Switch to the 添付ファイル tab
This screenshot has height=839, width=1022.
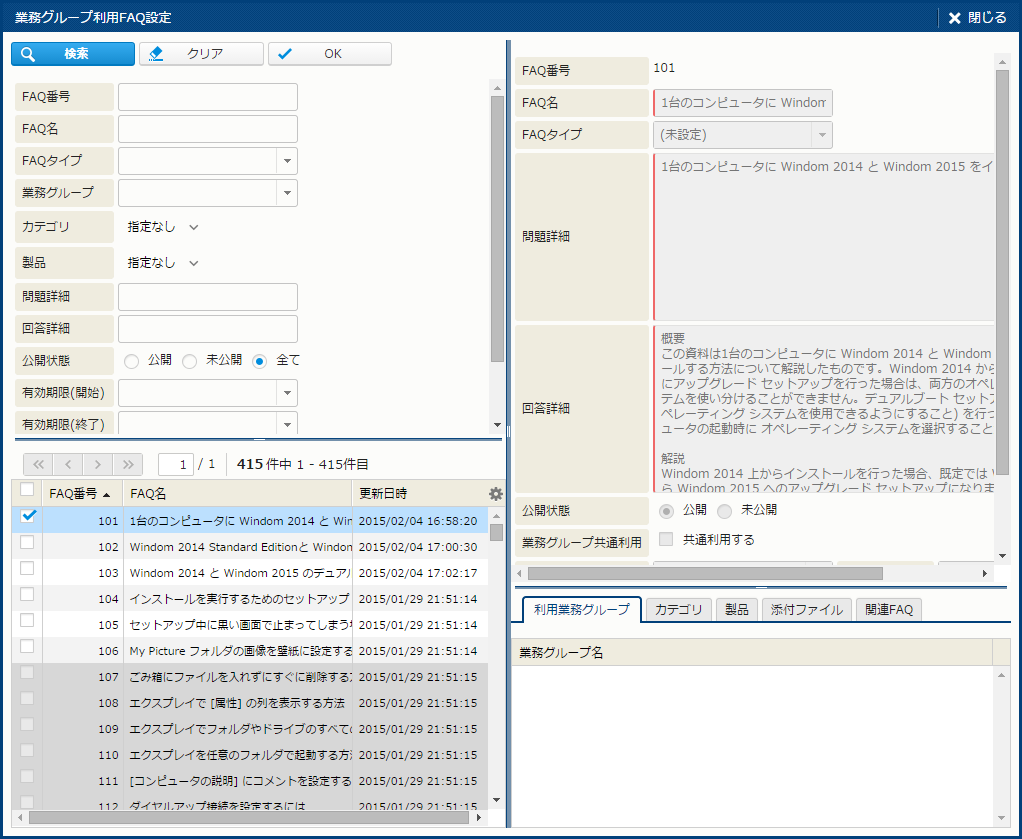click(806, 610)
